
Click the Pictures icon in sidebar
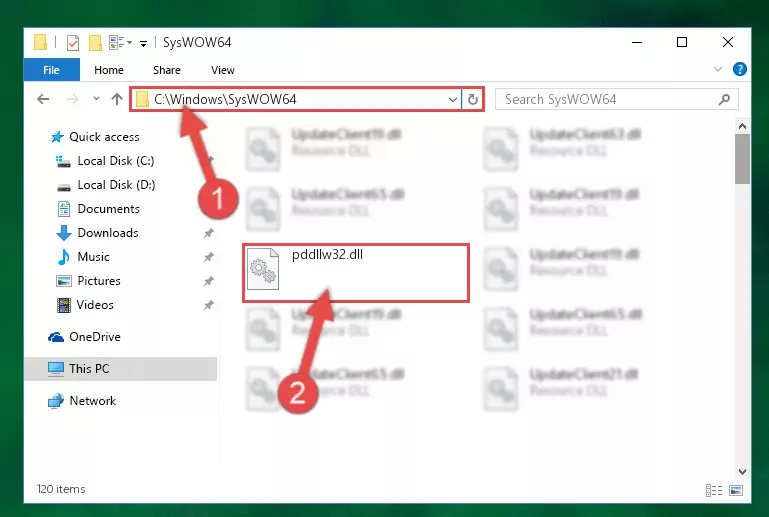[x=64, y=281]
